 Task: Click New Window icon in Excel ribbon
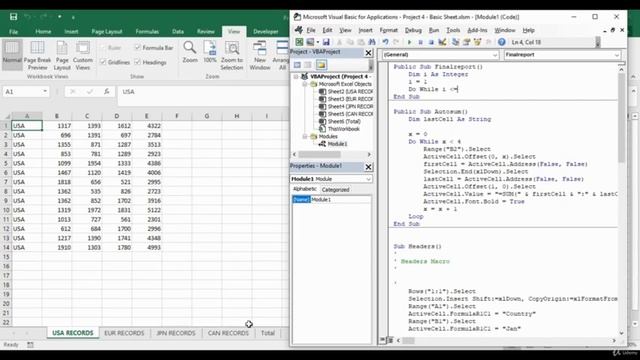click(260, 56)
